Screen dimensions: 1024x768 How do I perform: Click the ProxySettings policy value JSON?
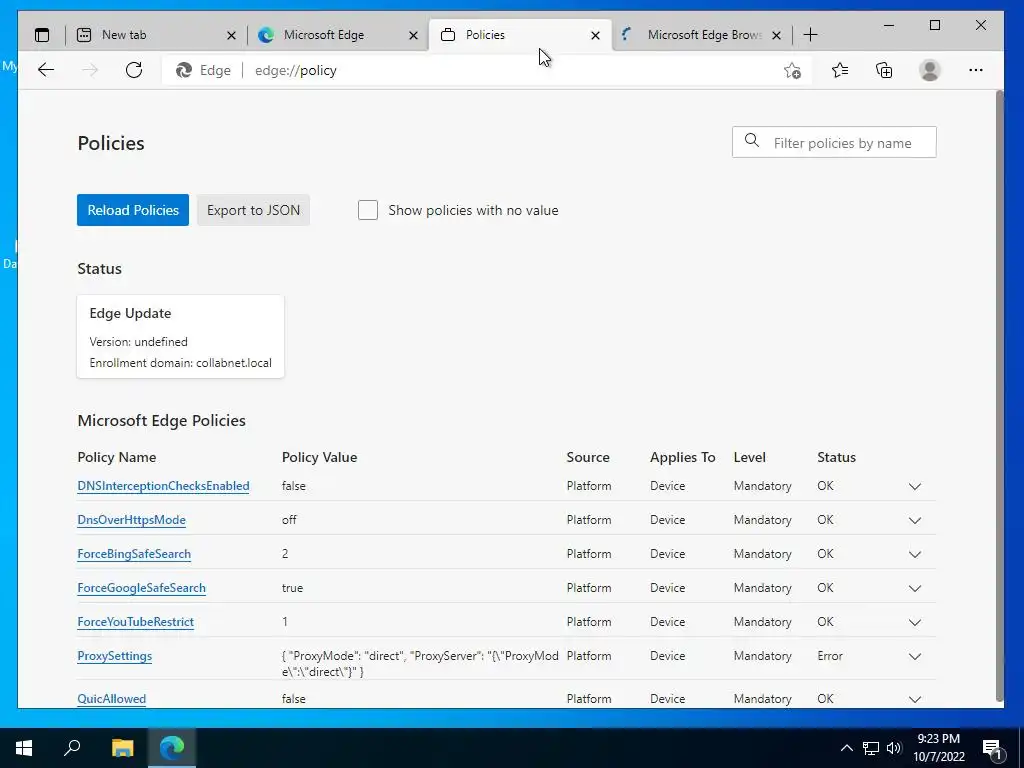click(420, 664)
